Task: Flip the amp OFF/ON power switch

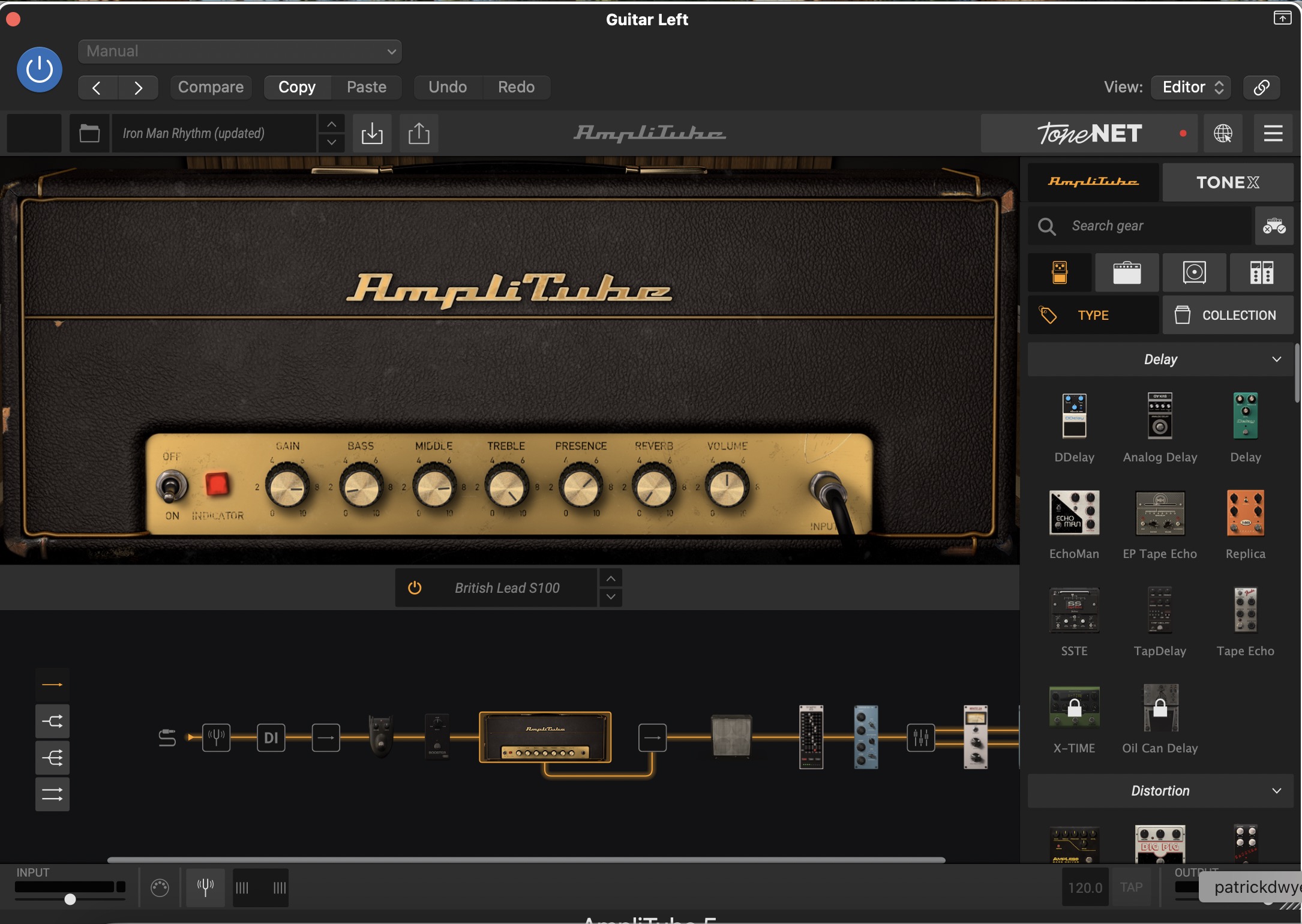Action: (172, 486)
